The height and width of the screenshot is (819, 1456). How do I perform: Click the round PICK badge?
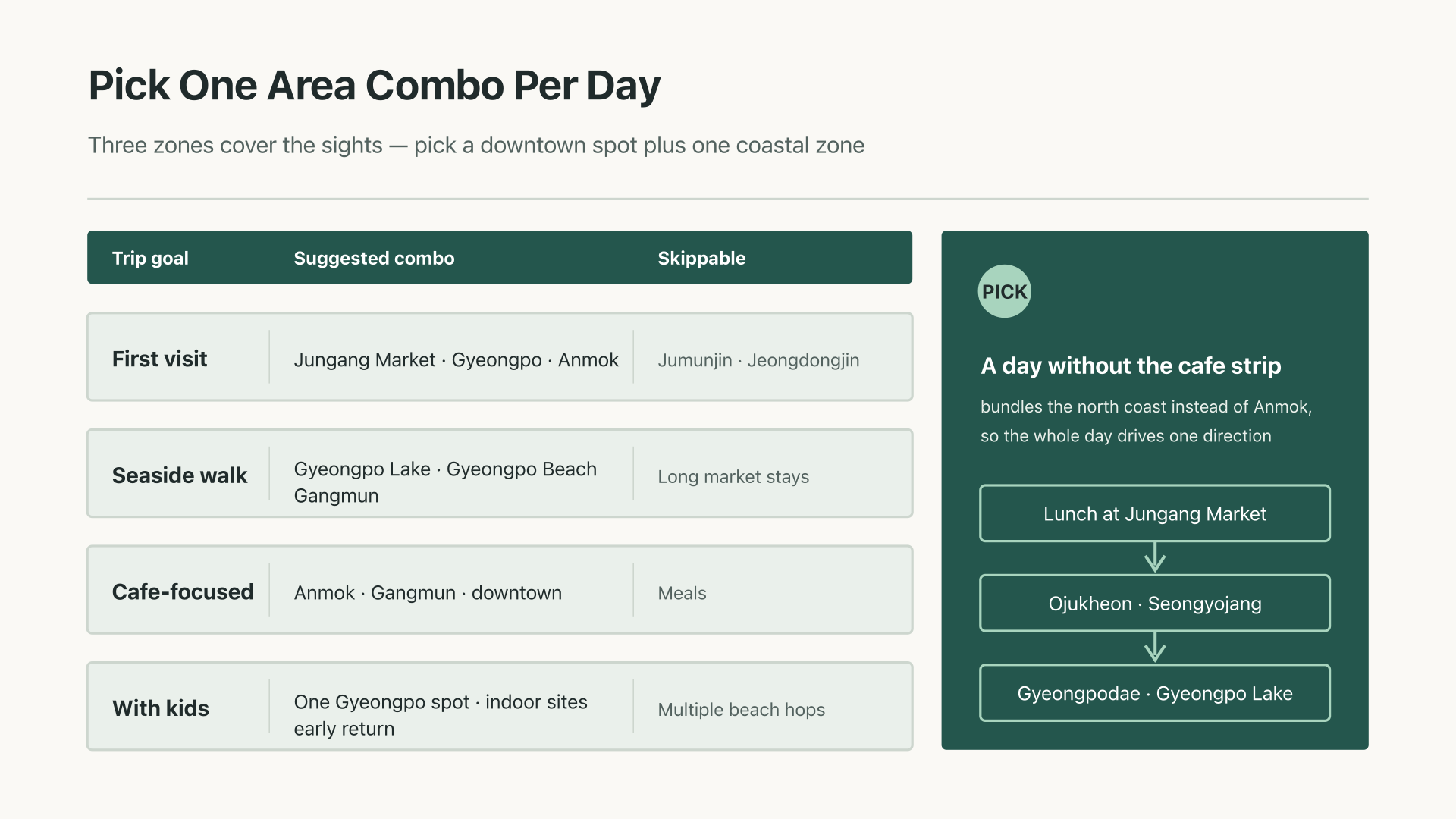[x=1004, y=291]
